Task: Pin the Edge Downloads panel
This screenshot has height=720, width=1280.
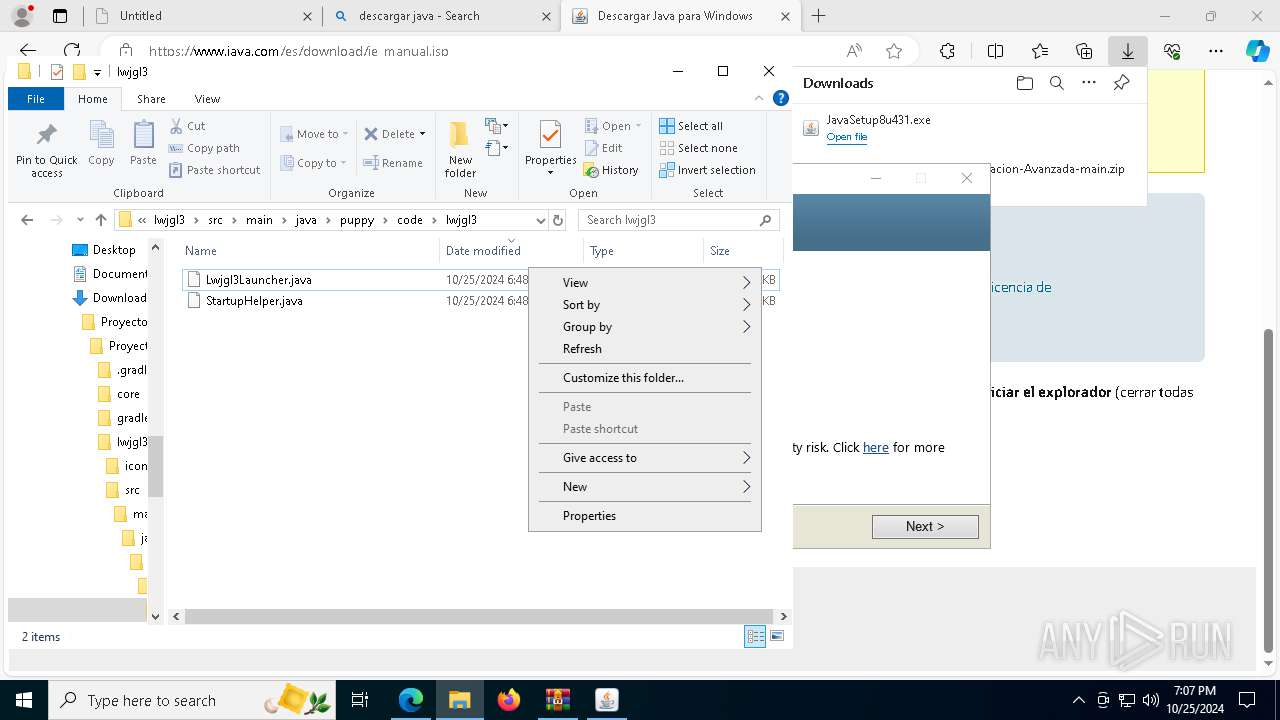Action: point(1121,83)
